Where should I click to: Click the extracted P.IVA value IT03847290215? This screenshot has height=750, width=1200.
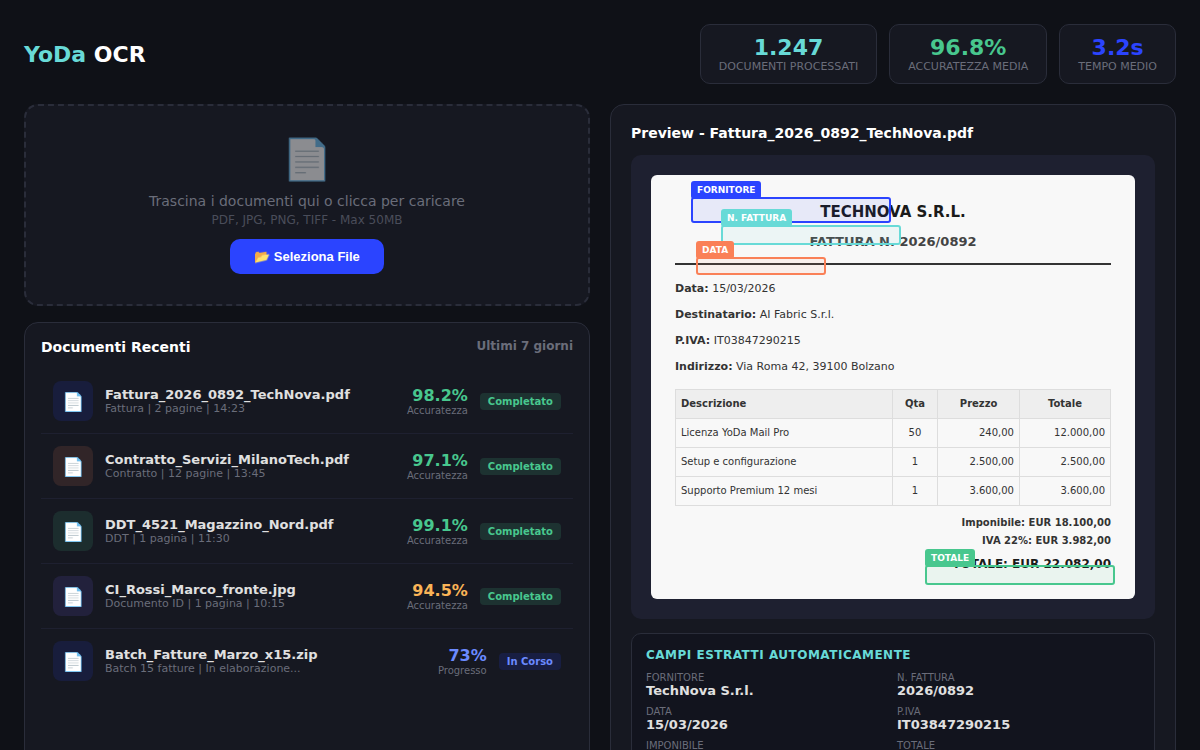(953, 724)
